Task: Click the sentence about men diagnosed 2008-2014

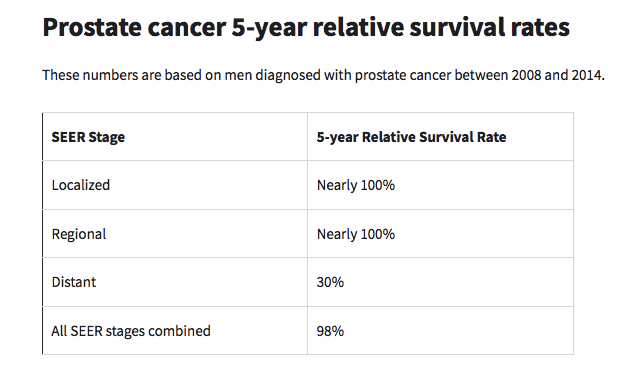Action: point(323,75)
